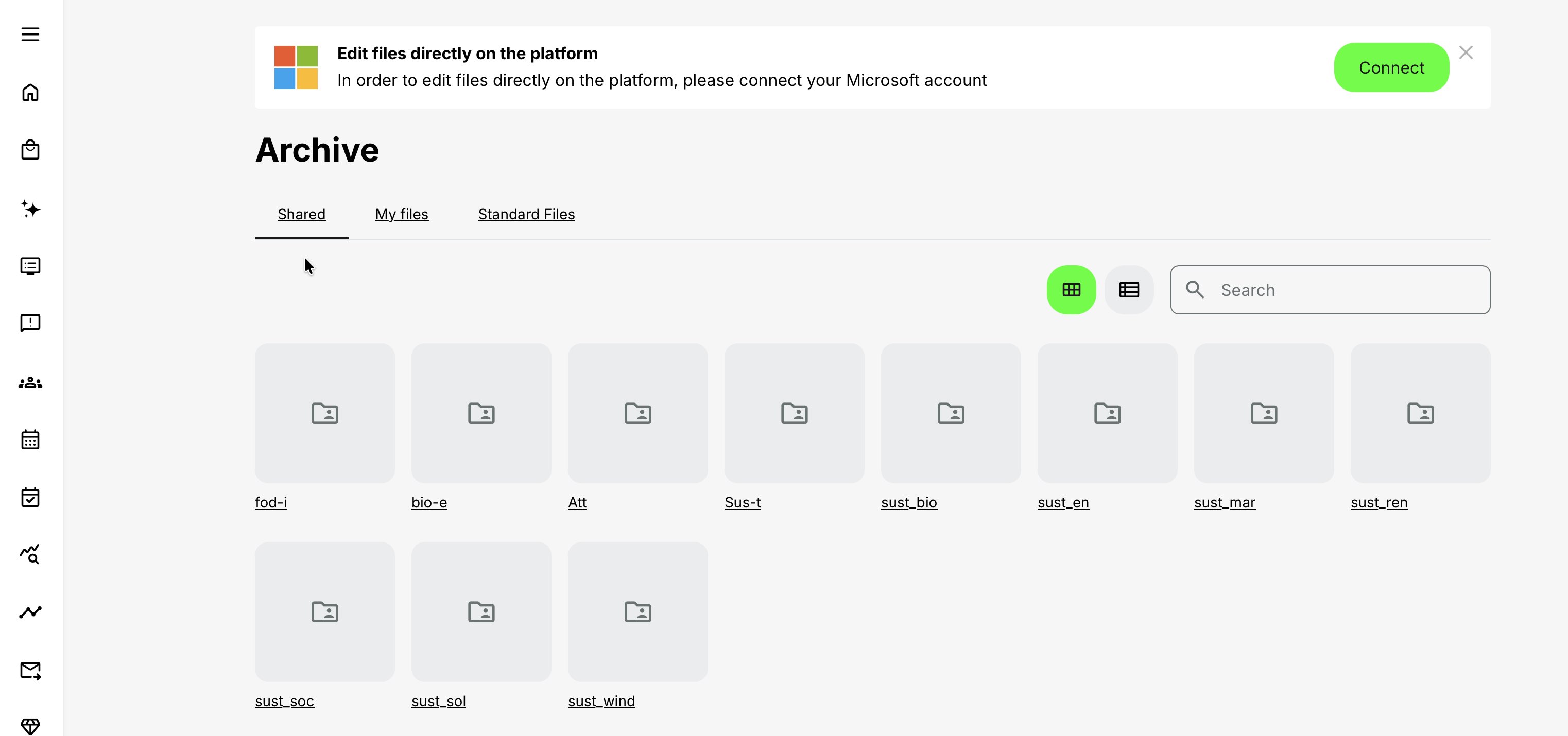Click the sparkles AI sidebar icon
The width and height of the screenshot is (1568, 736).
click(30, 208)
